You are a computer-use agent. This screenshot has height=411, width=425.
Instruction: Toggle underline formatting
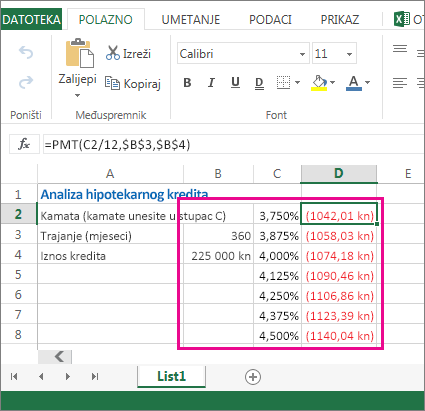(x=235, y=82)
